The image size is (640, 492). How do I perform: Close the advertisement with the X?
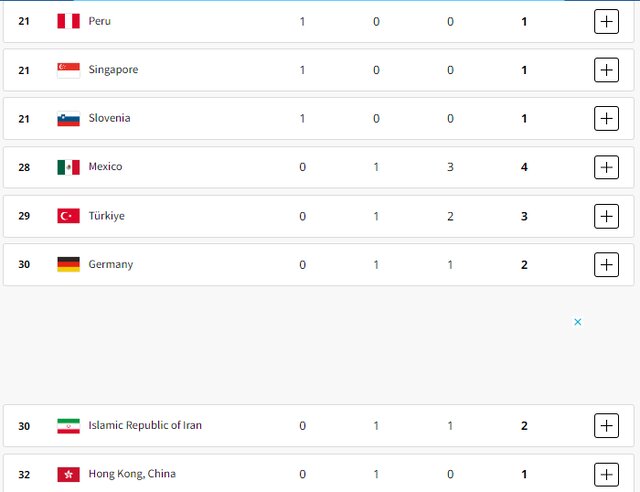point(578,322)
